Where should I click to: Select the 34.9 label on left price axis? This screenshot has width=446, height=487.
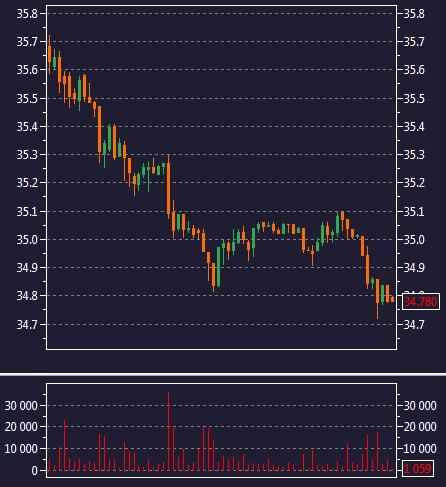click(27, 267)
